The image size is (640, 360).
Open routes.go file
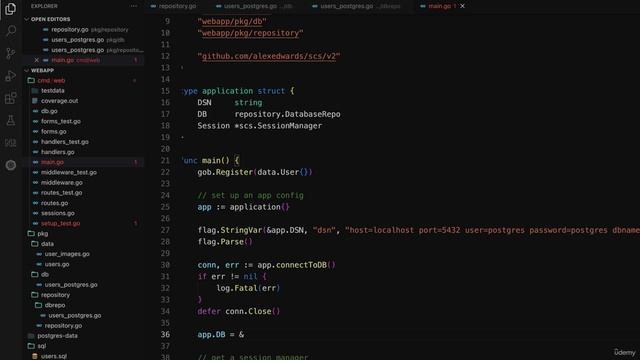[x=54, y=203]
